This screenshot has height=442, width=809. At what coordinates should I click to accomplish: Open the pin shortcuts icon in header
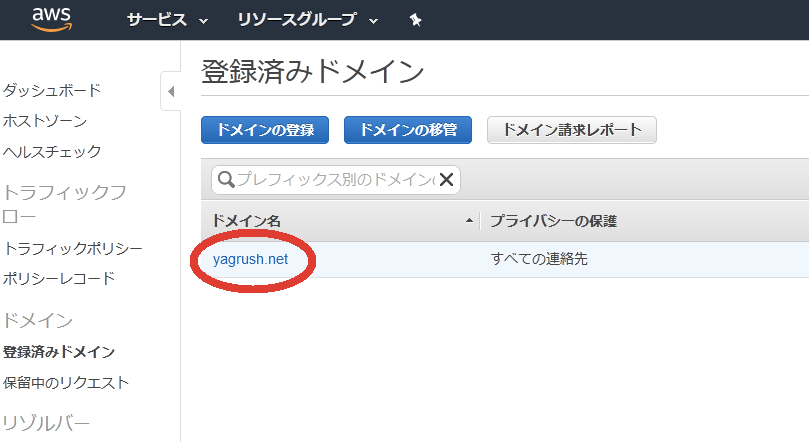tap(415, 20)
